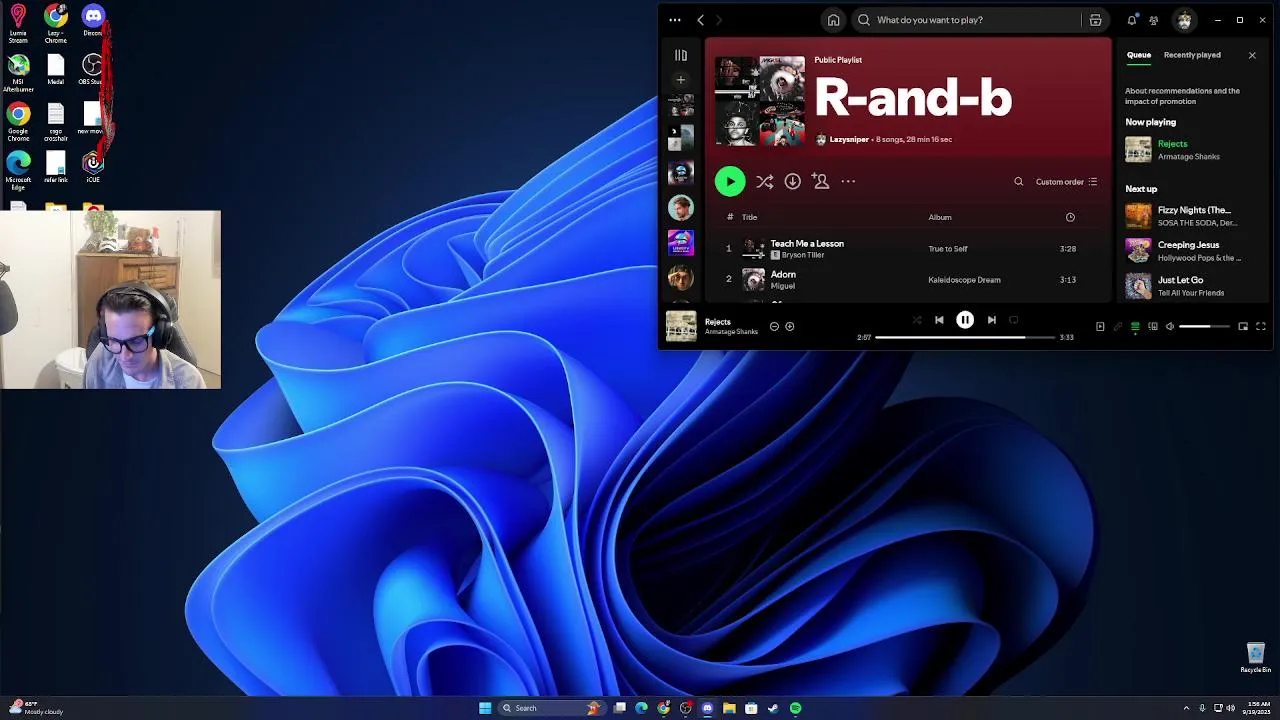
Task: Open the Custom order sort dropdown
Action: tap(1066, 182)
